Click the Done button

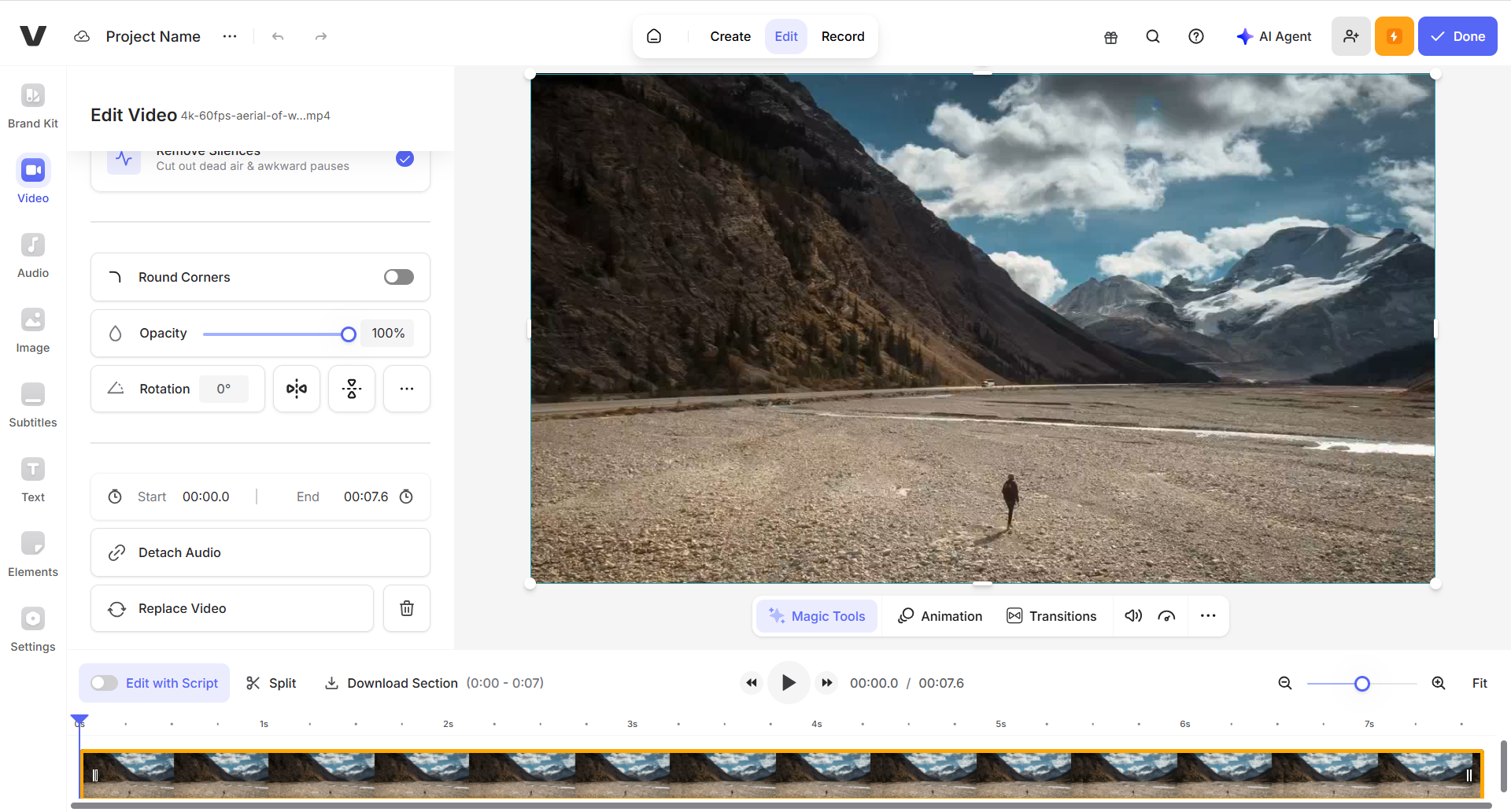click(x=1457, y=36)
